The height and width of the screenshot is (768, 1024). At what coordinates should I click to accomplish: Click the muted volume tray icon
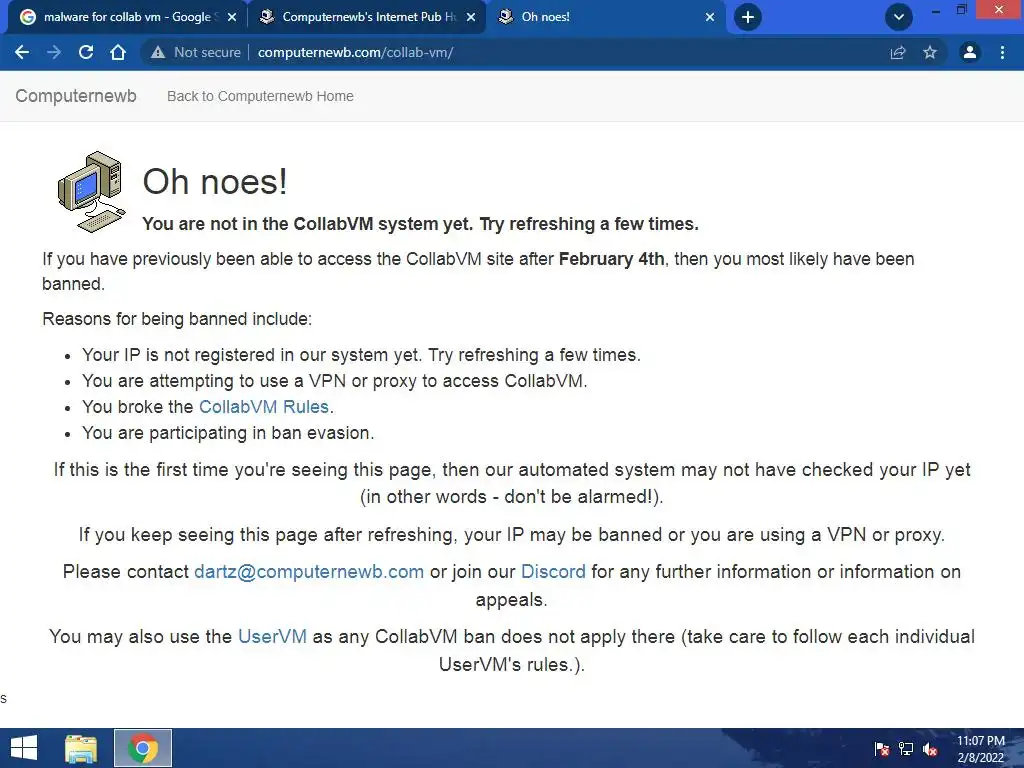pyautogui.click(x=930, y=748)
